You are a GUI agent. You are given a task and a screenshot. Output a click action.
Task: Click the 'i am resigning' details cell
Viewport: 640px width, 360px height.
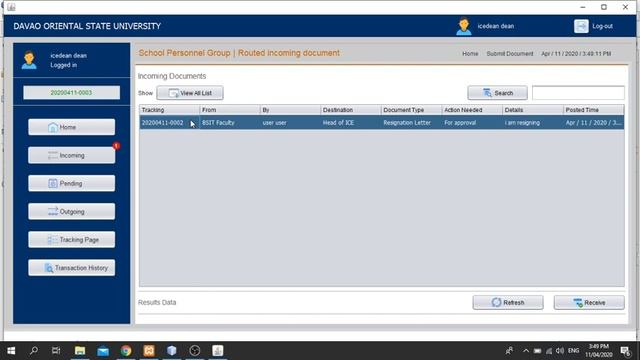(533, 122)
